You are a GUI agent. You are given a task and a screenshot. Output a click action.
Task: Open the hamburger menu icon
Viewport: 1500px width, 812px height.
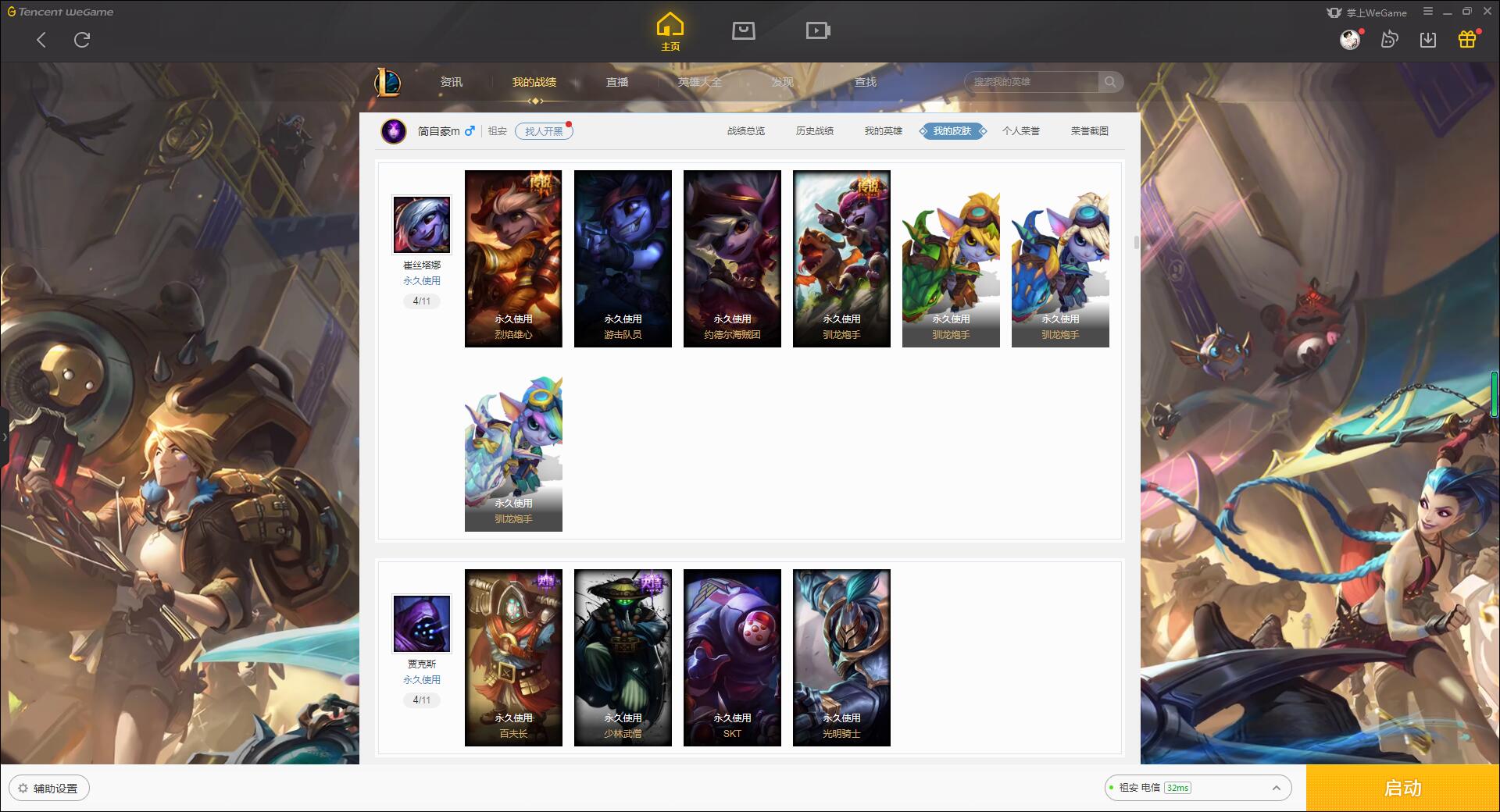1428,12
